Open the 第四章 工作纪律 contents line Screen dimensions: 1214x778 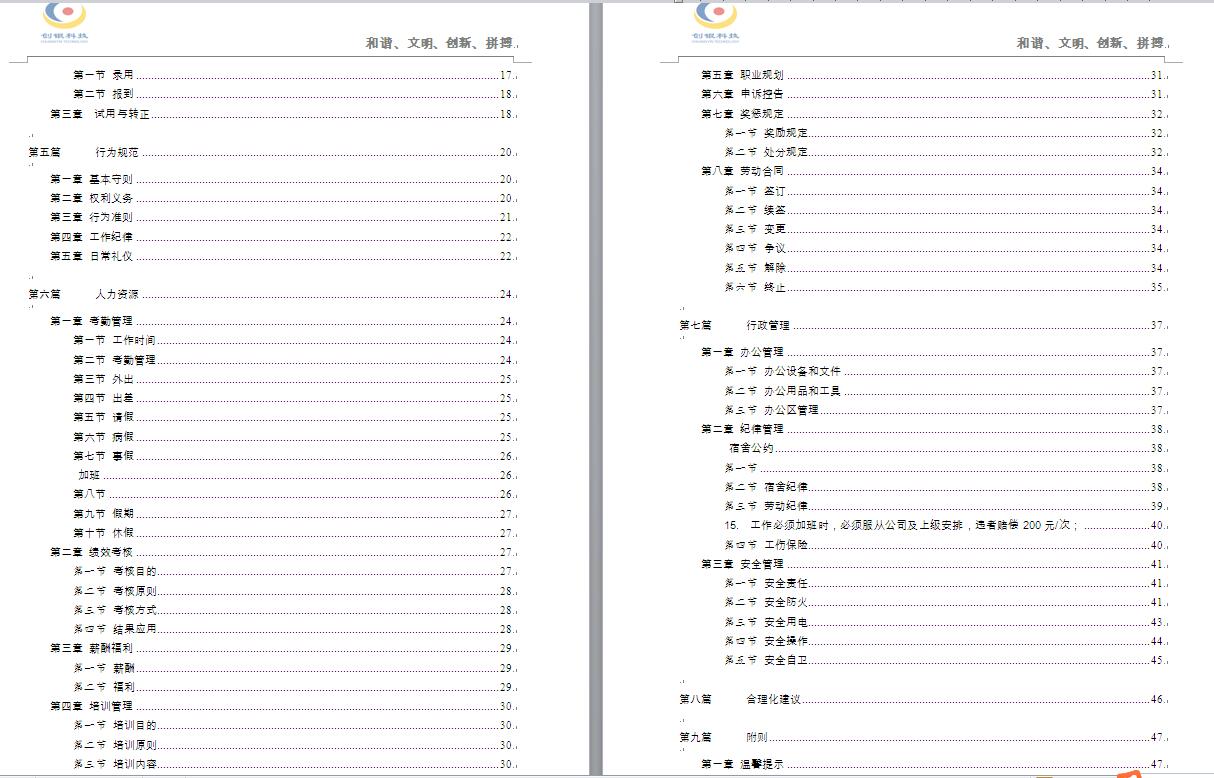pos(91,237)
